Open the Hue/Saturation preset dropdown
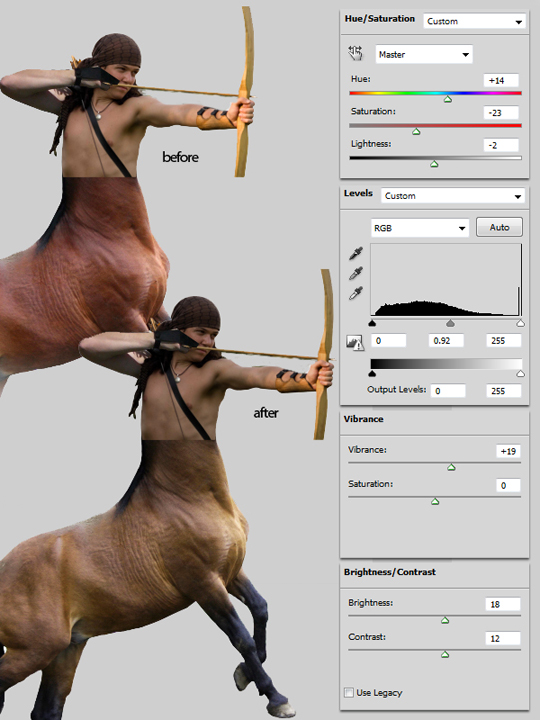 474,22
